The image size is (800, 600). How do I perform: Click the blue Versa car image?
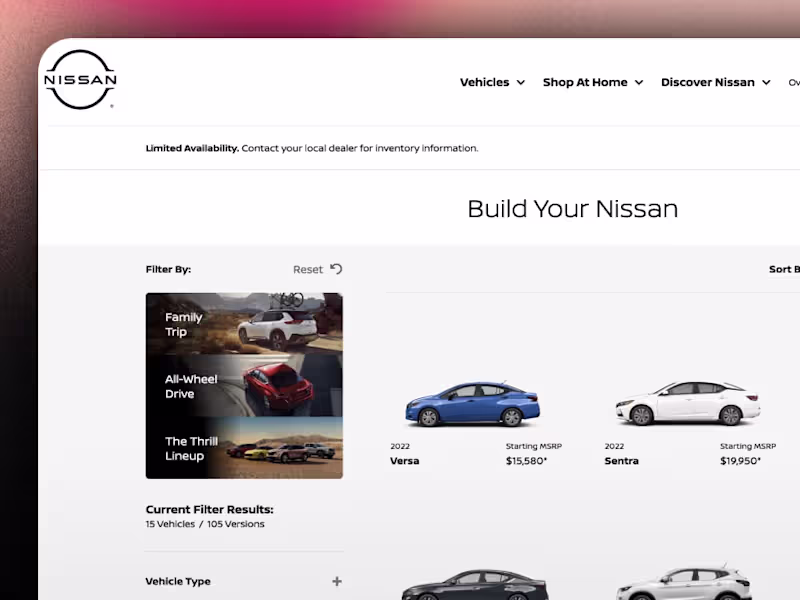[x=472, y=404]
